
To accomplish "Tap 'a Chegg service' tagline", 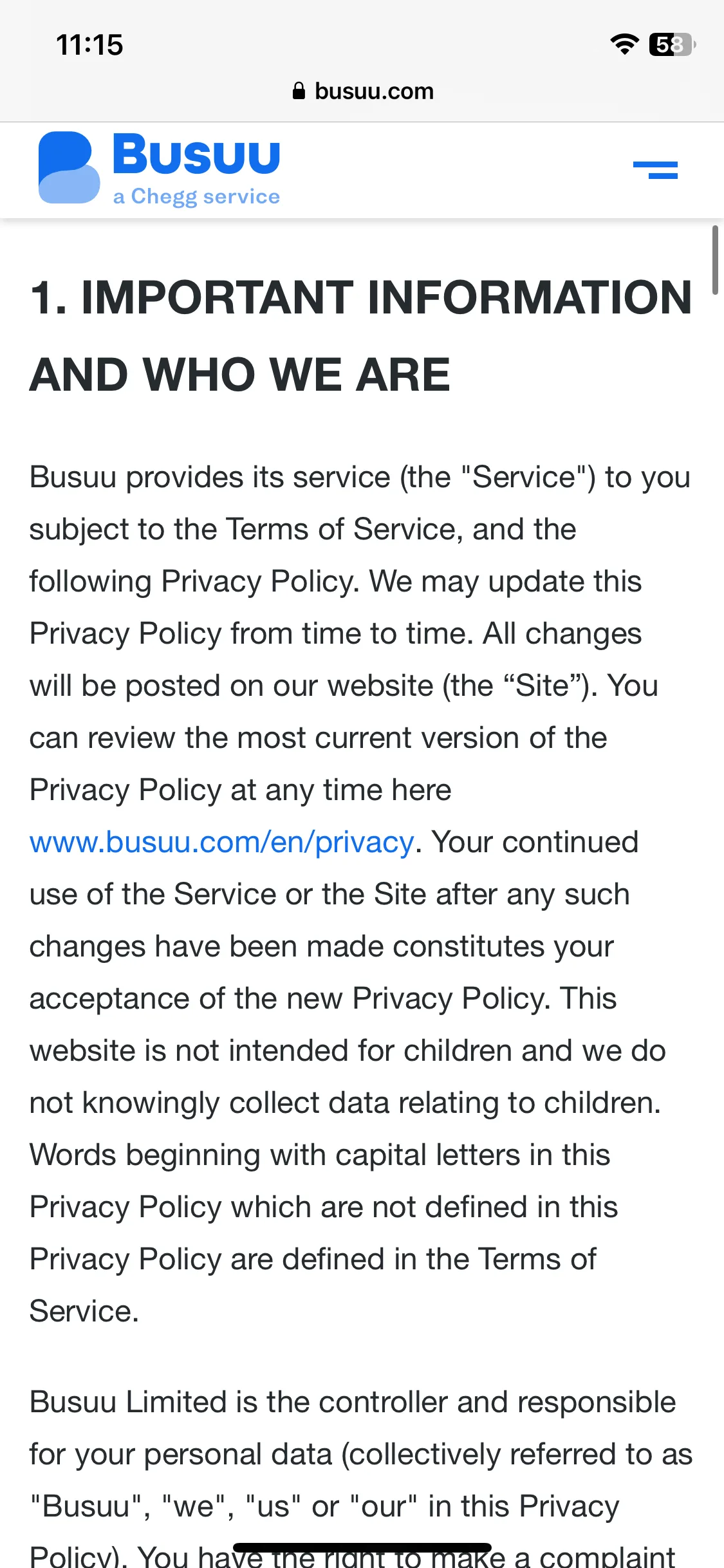I will coord(196,196).
